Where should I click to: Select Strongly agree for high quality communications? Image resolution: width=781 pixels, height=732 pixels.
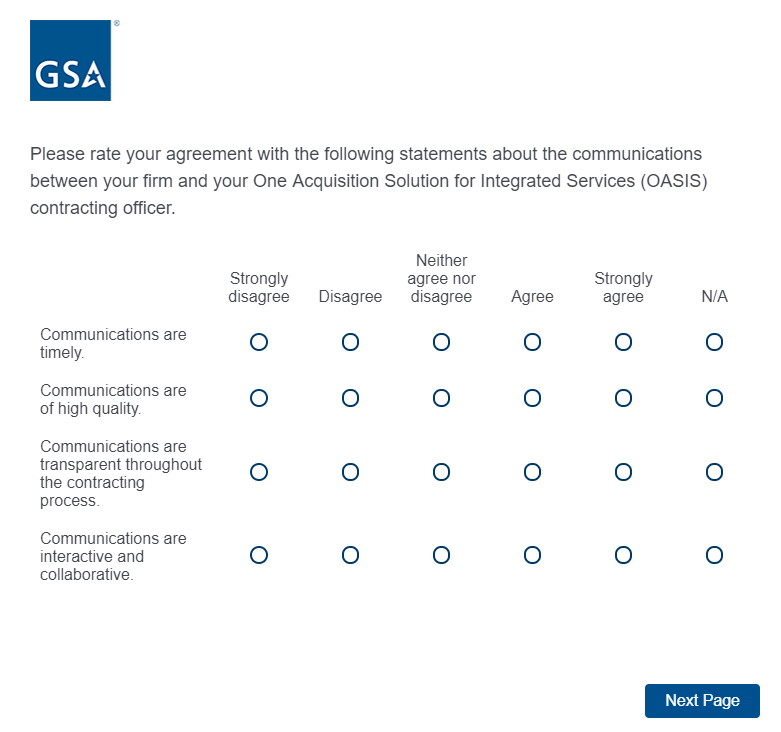click(x=623, y=398)
